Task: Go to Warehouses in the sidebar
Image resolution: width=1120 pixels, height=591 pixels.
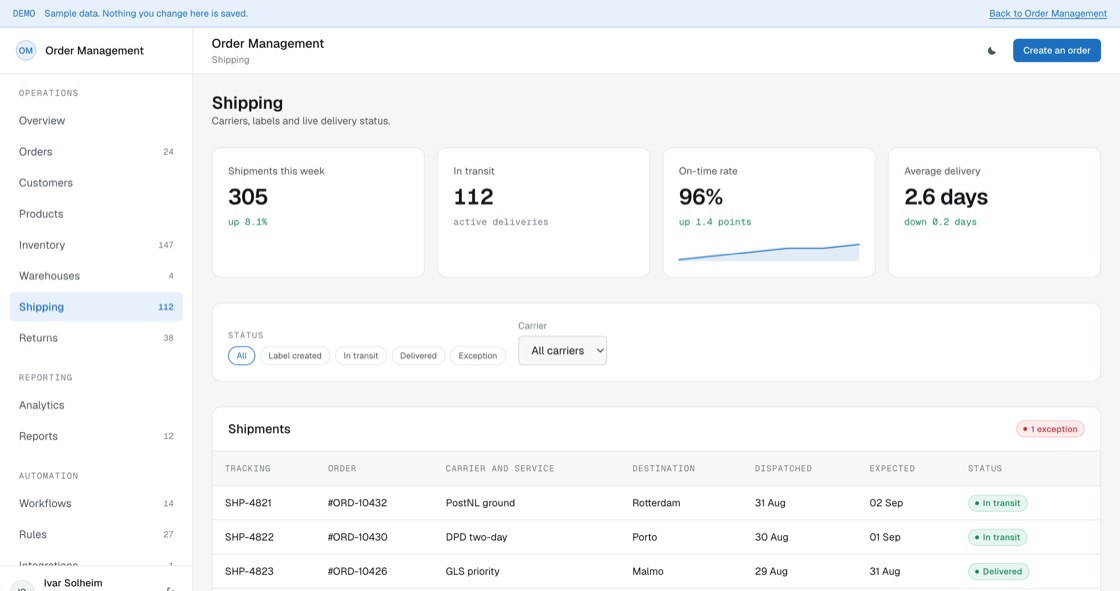Action: point(96,276)
